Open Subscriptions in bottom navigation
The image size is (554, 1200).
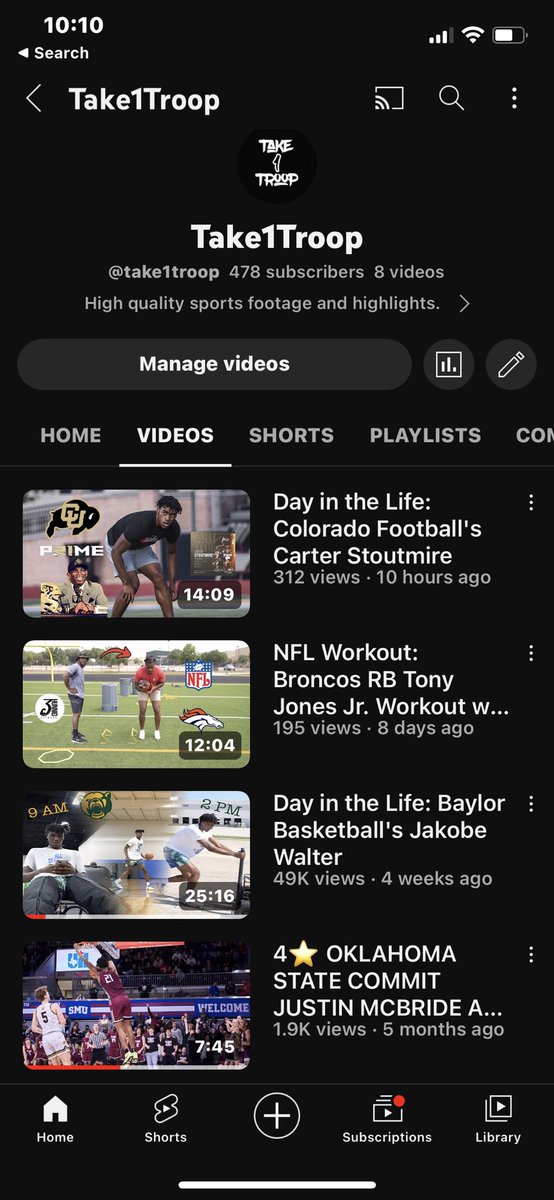pyautogui.click(x=387, y=1118)
